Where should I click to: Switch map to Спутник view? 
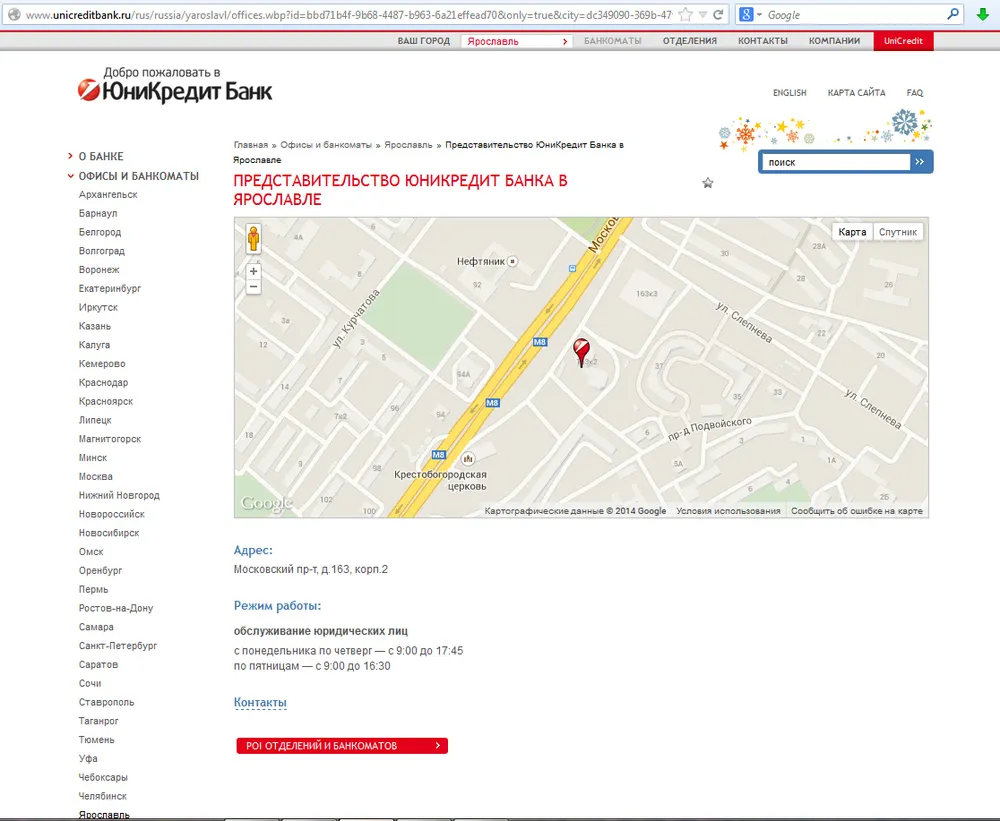coord(897,232)
